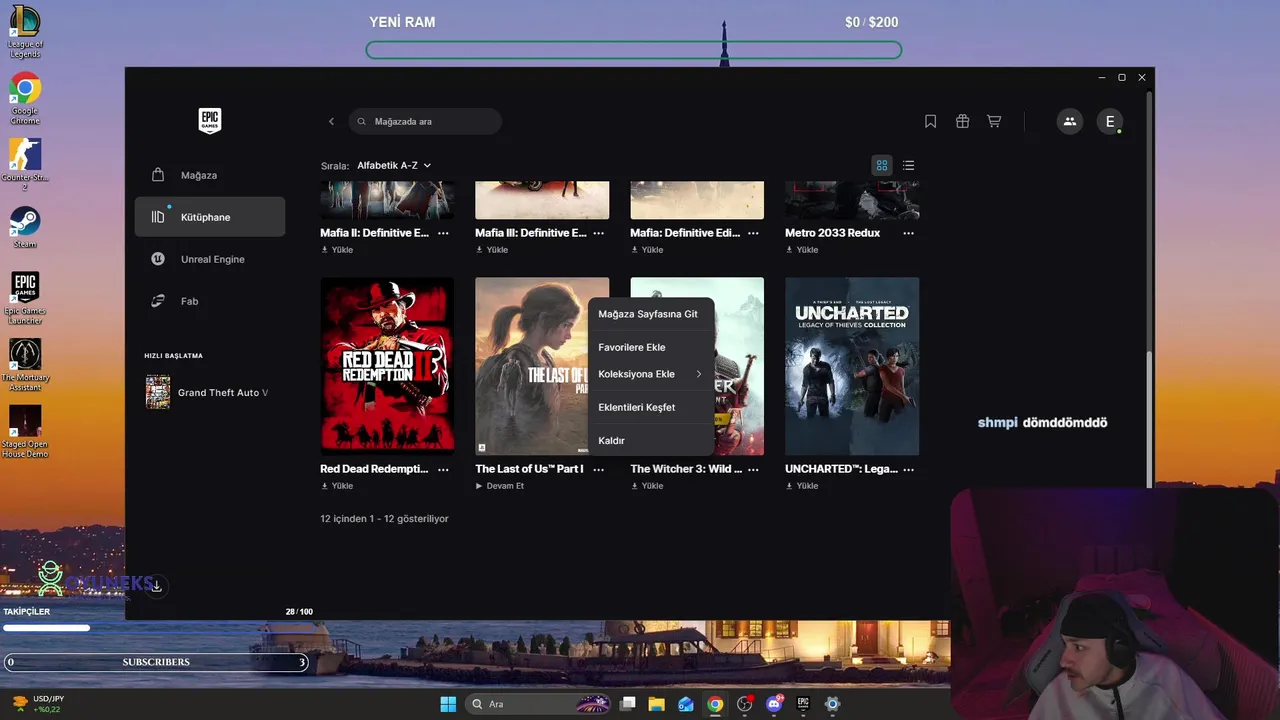
Task: Open the Windows Start button
Action: coord(448,704)
